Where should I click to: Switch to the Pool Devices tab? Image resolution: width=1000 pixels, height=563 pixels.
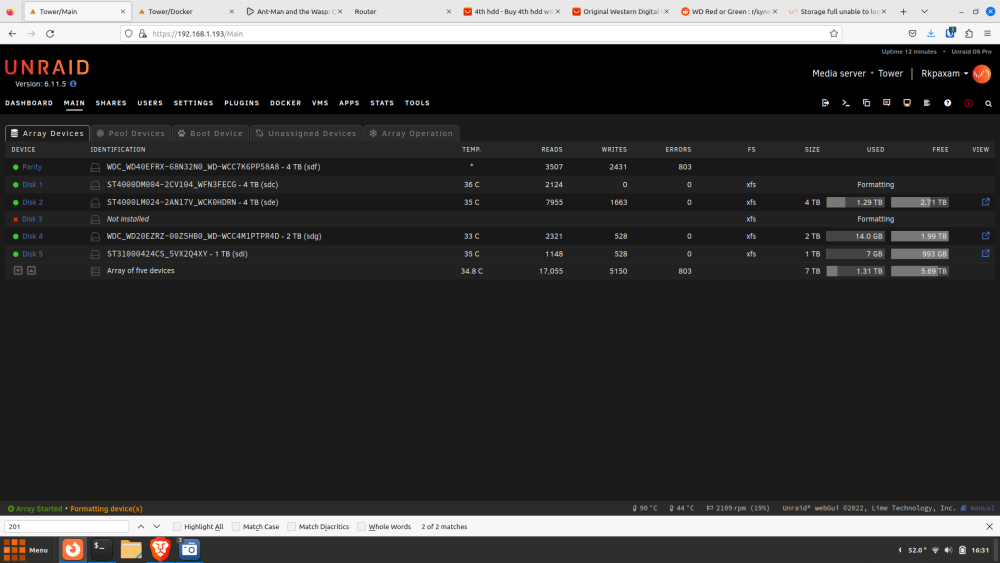coord(131,133)
